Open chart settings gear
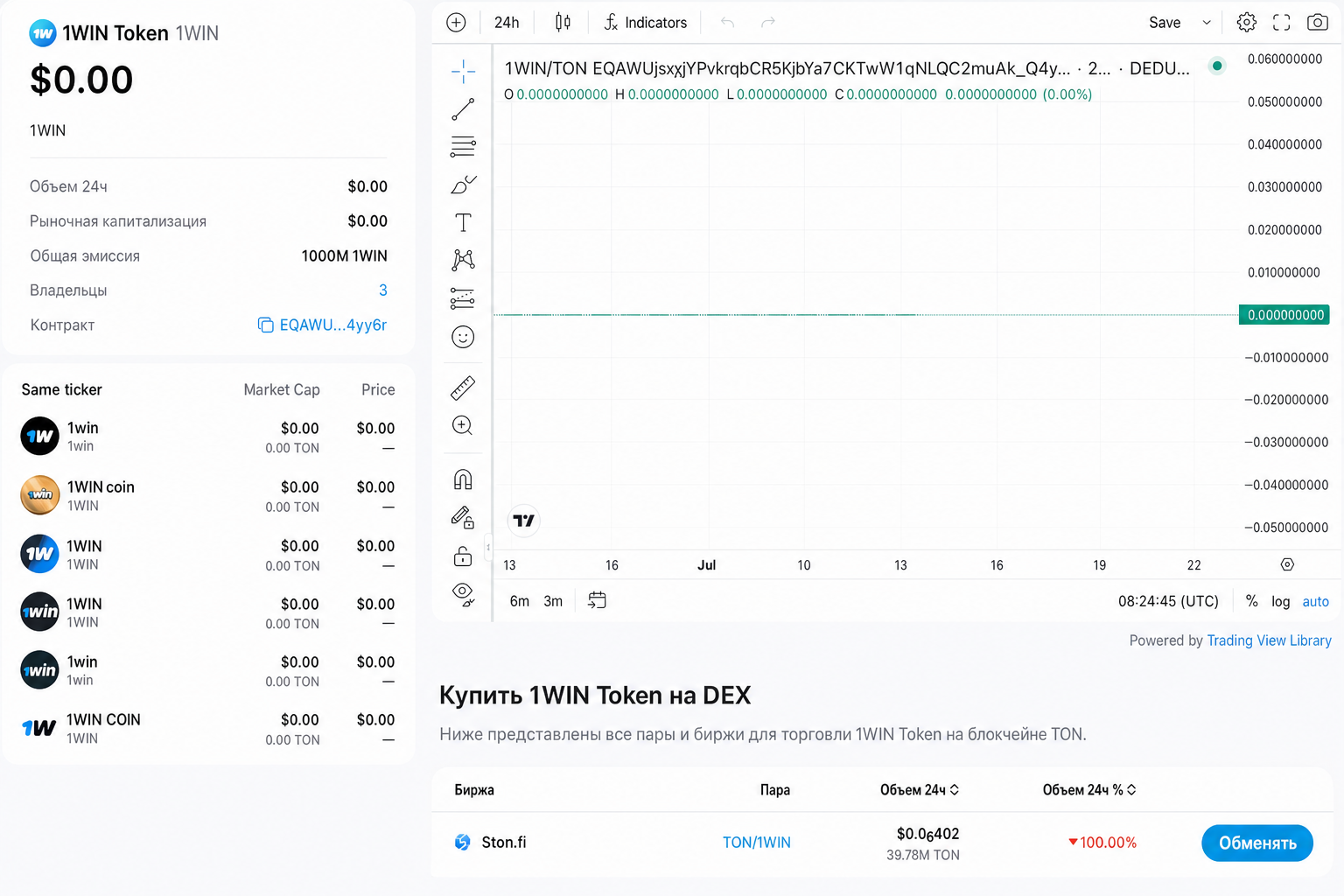 click(1247, 23)
